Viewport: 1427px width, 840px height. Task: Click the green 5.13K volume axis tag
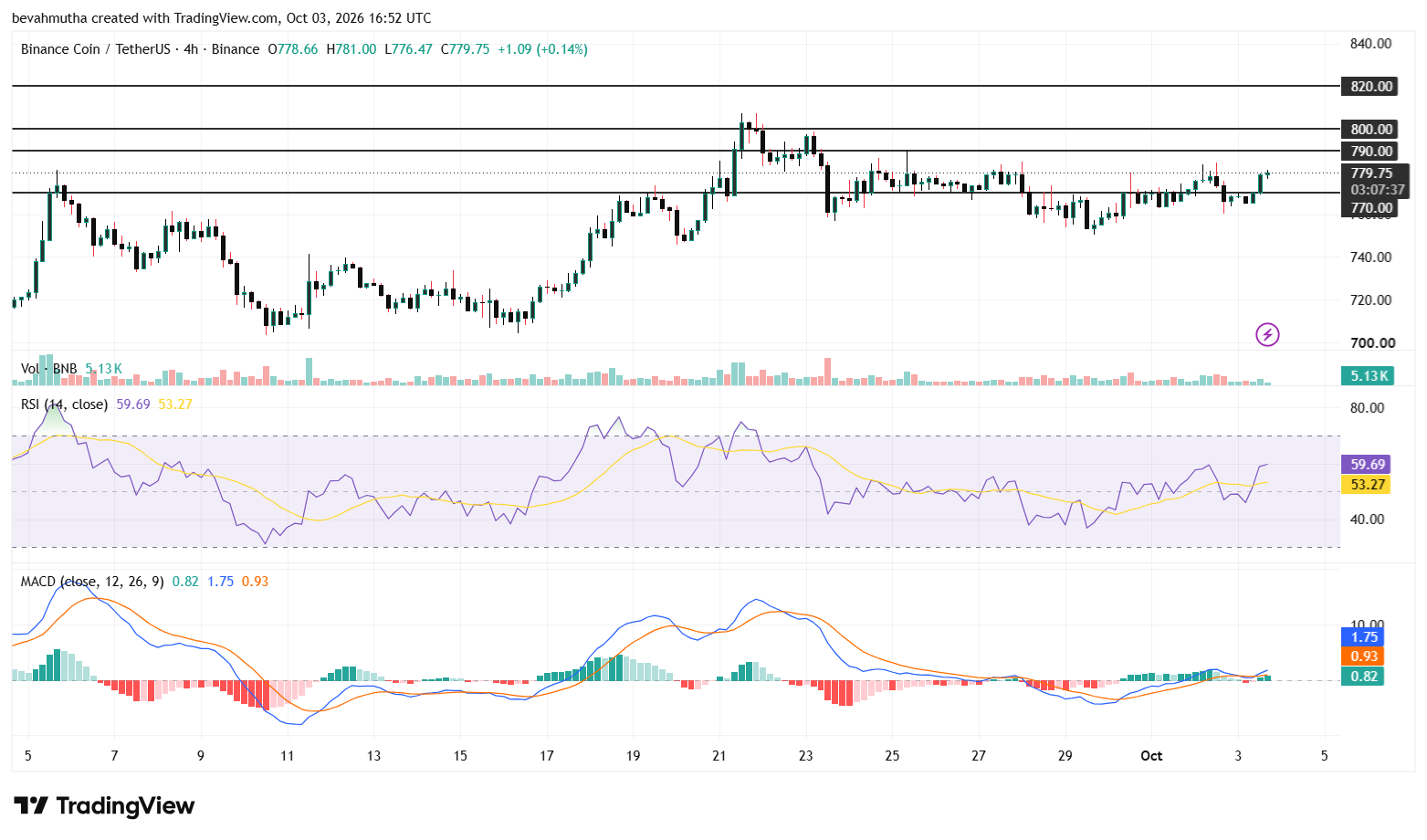click(x=1369, y=376)
